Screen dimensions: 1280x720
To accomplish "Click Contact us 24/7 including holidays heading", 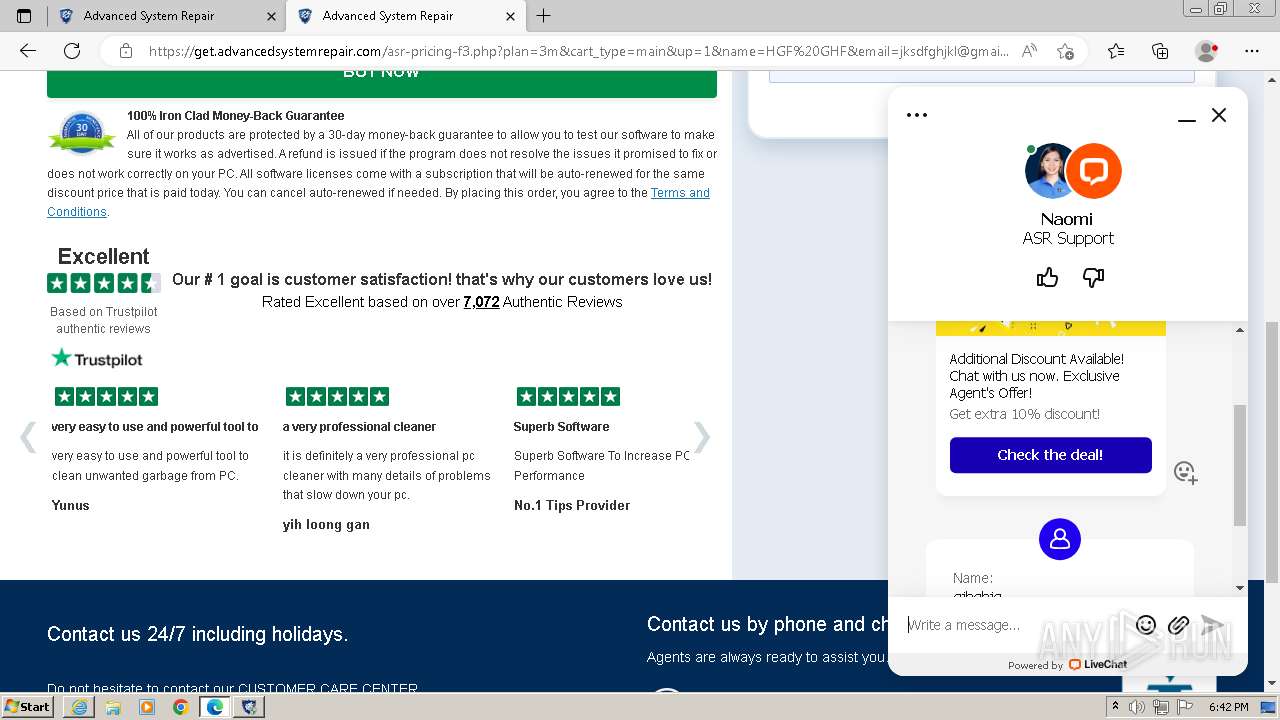I will tap(197, 634).
